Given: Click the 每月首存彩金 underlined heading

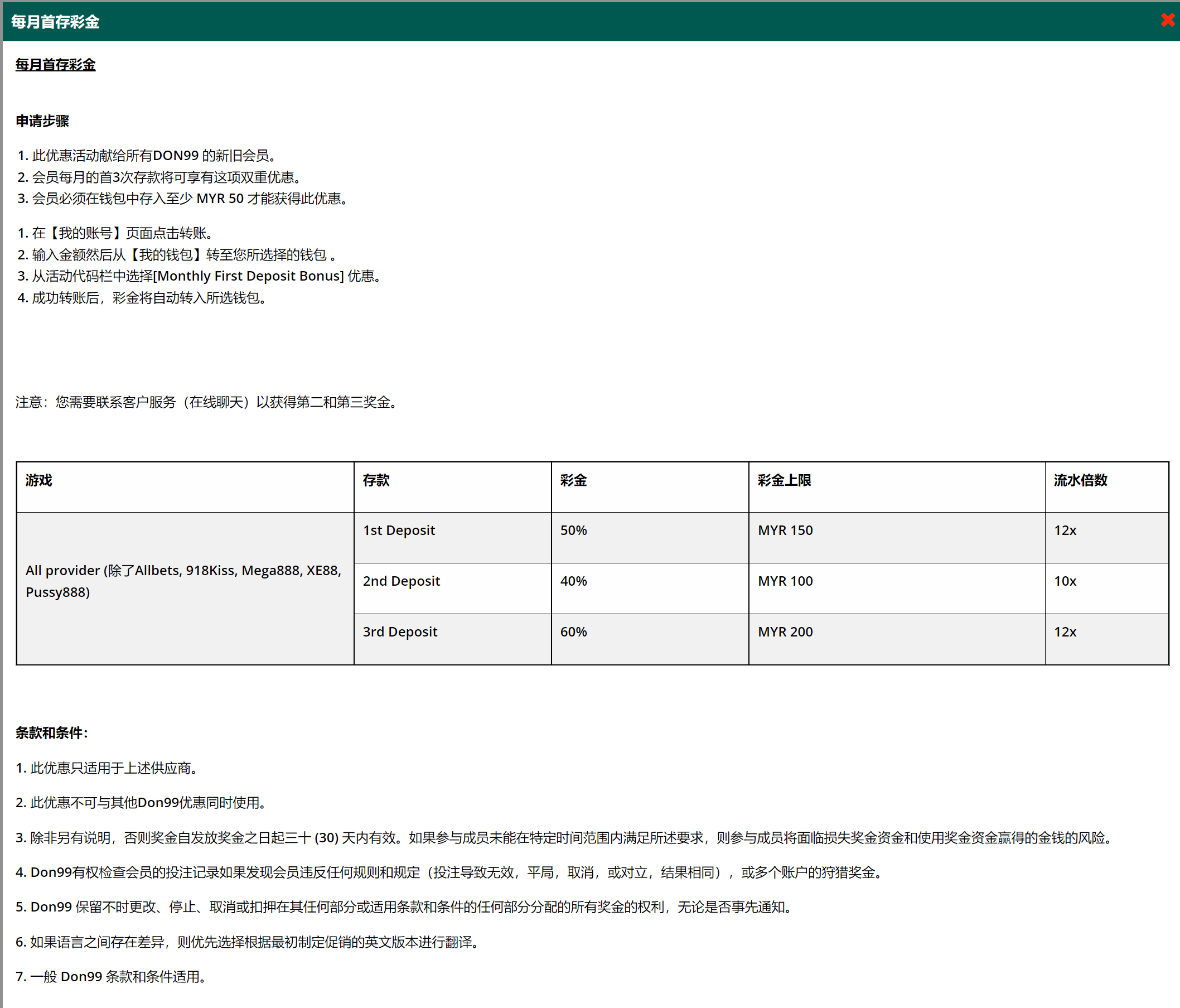Looking at the screenshot, I should coord(55,65).
